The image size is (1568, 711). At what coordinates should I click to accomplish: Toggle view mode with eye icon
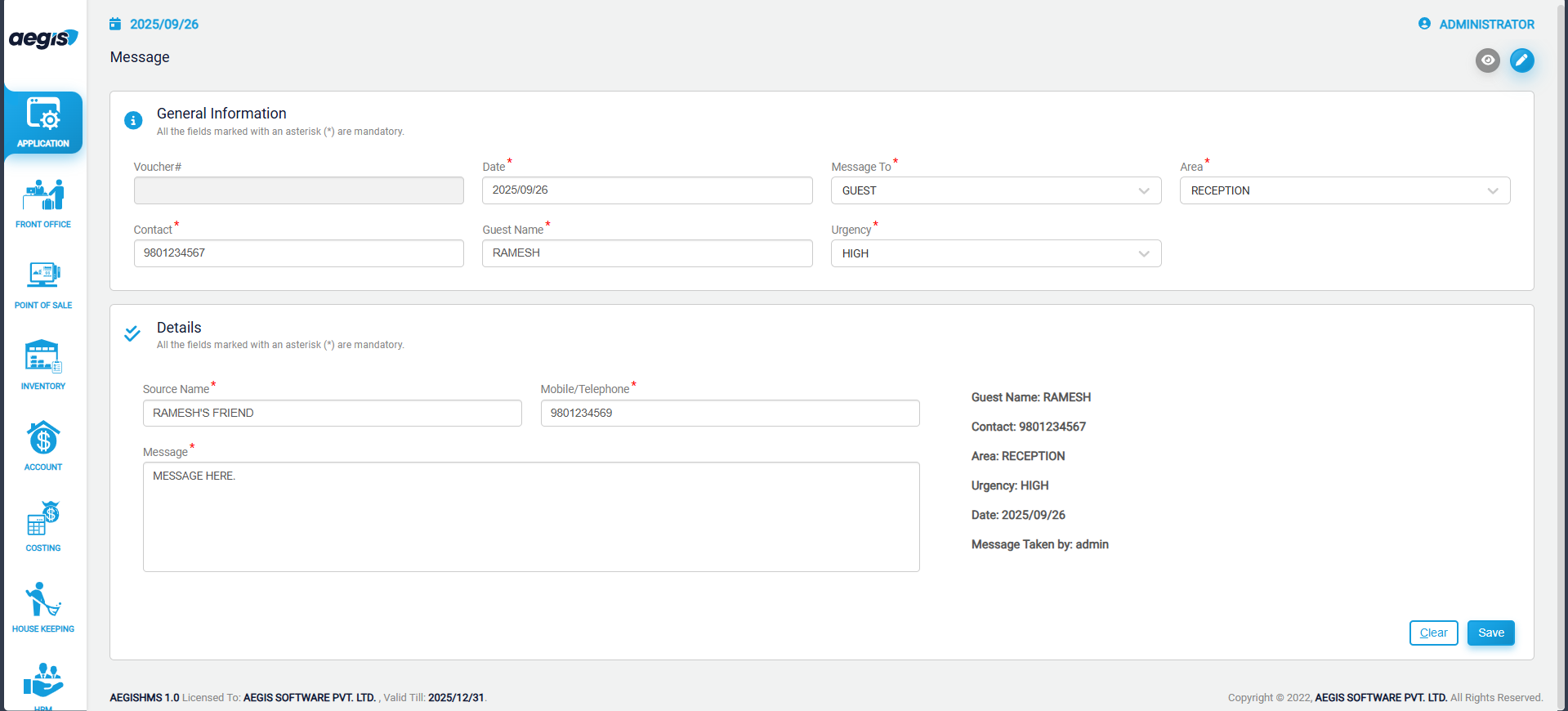tap(1487, 60)
